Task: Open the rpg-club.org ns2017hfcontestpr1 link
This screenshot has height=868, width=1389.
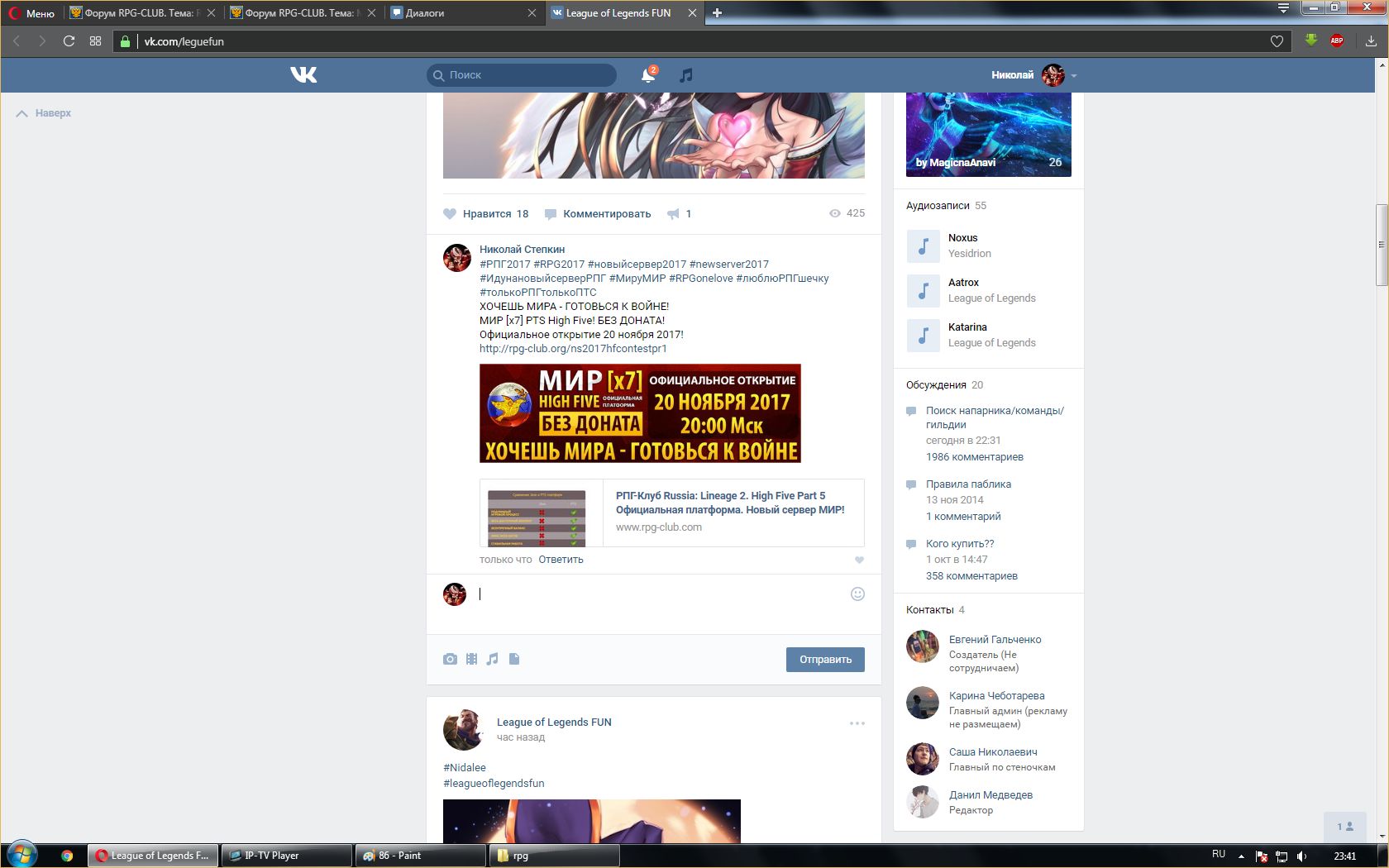Action: [x=573, y=349]
